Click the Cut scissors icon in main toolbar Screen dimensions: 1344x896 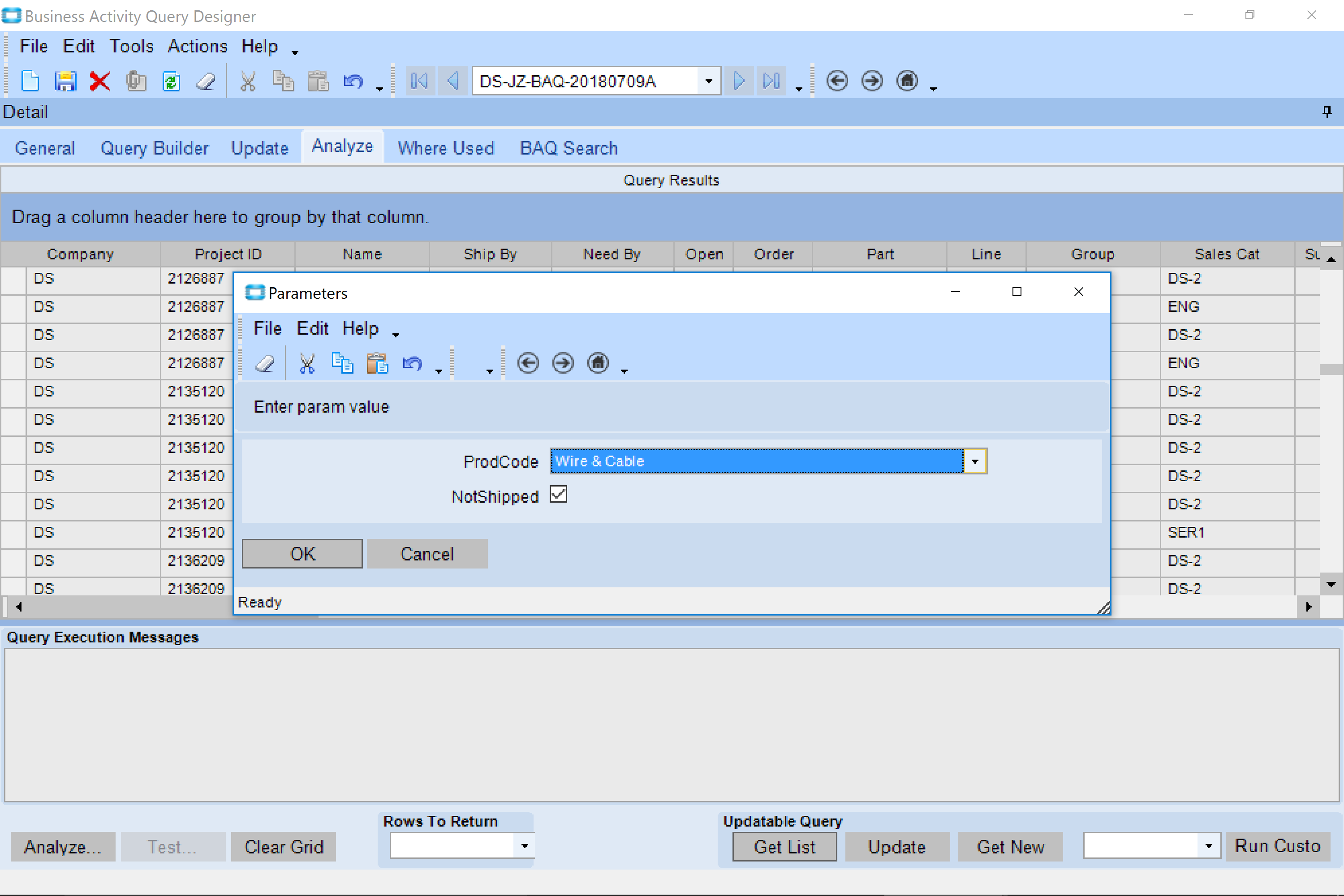248,81
